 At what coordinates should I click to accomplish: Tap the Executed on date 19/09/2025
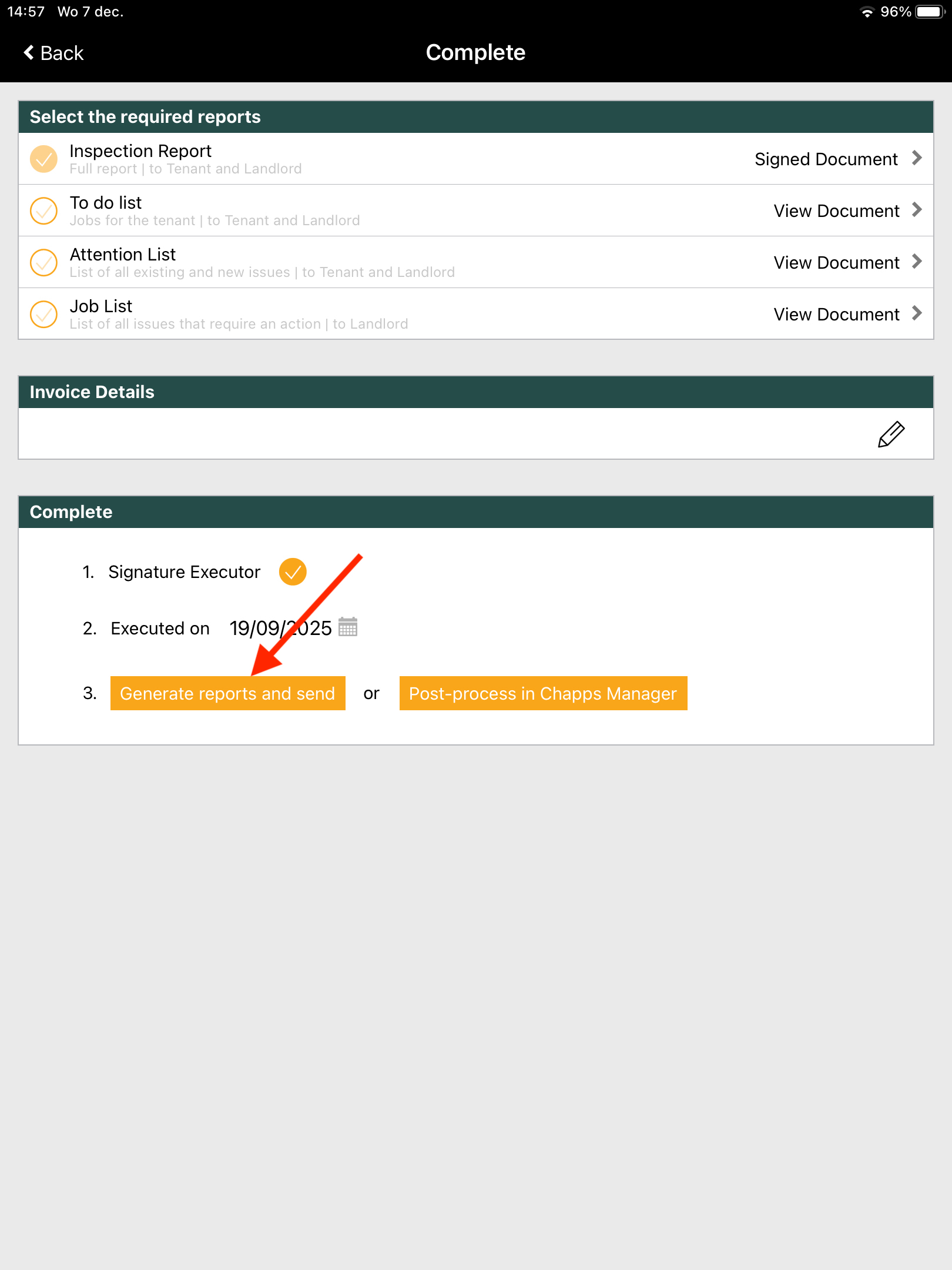tap(280, 629)
